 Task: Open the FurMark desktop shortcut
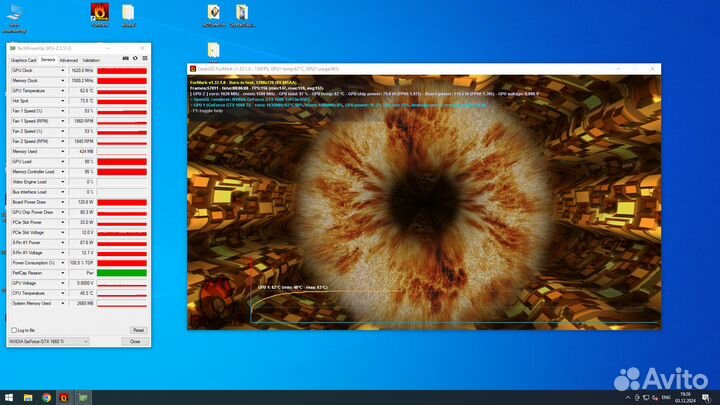(100, 13)
